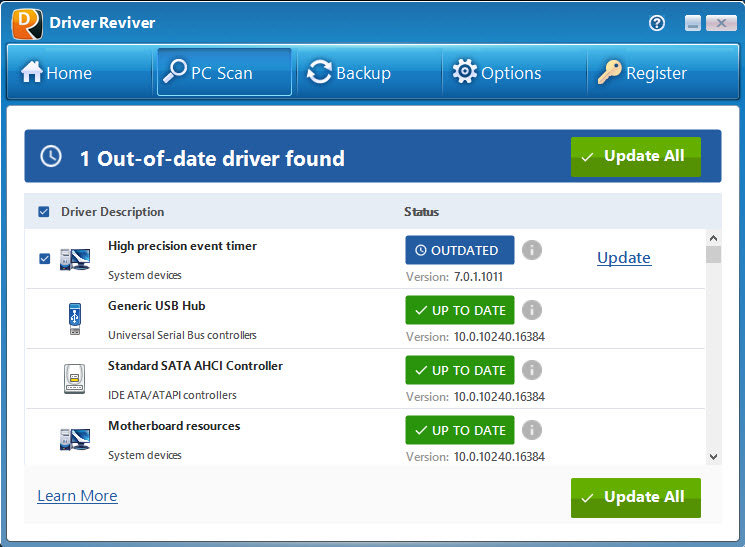Click the driver list scrollbar thumb

[x=713, y=254]
